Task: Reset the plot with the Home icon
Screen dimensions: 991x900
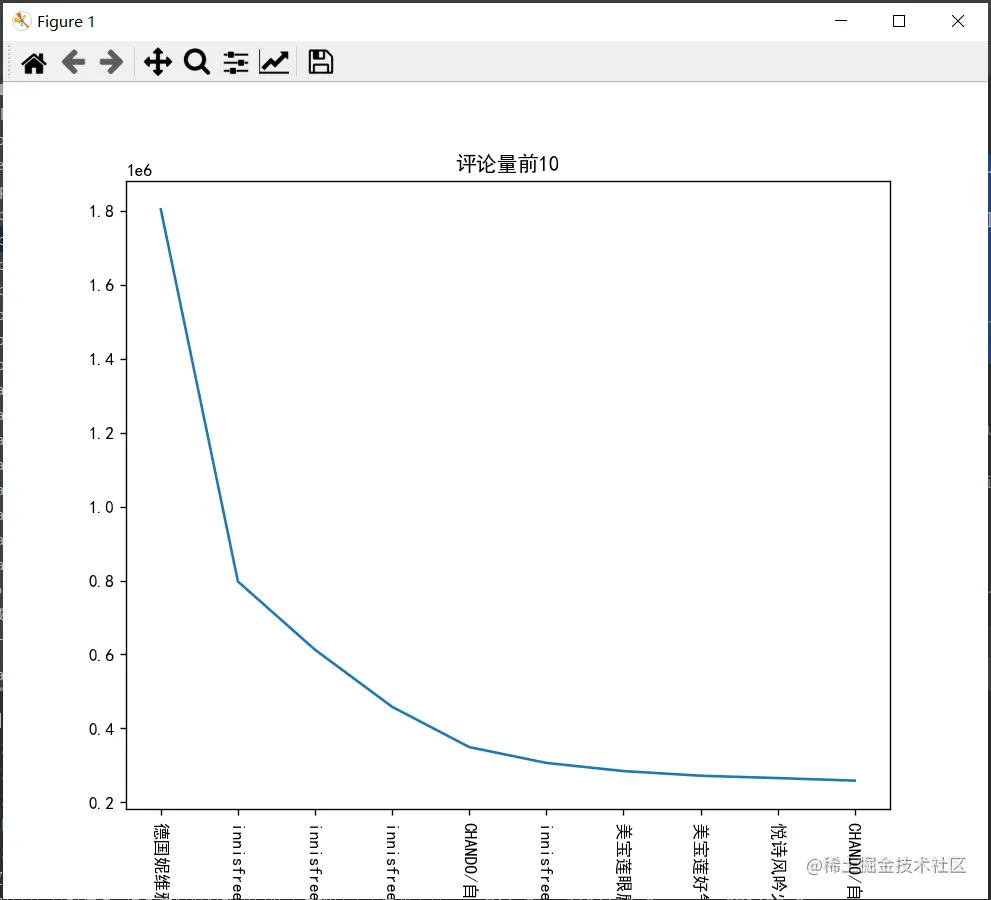Action: (x=34, y=63)
